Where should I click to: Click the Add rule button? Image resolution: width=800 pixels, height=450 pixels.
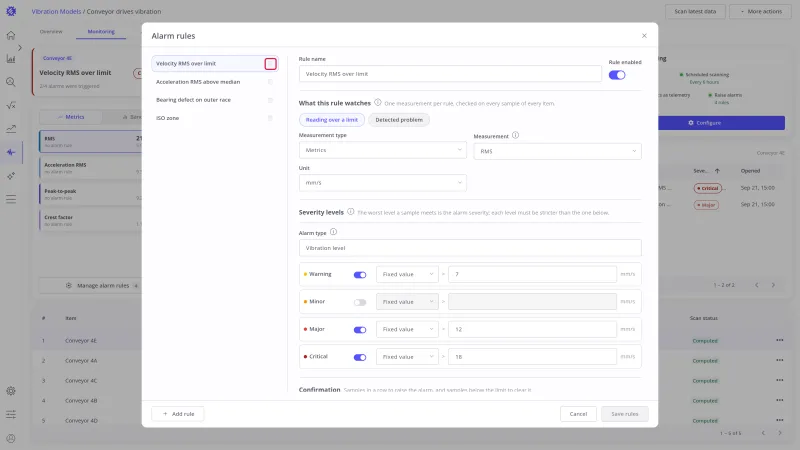point(178,414)
